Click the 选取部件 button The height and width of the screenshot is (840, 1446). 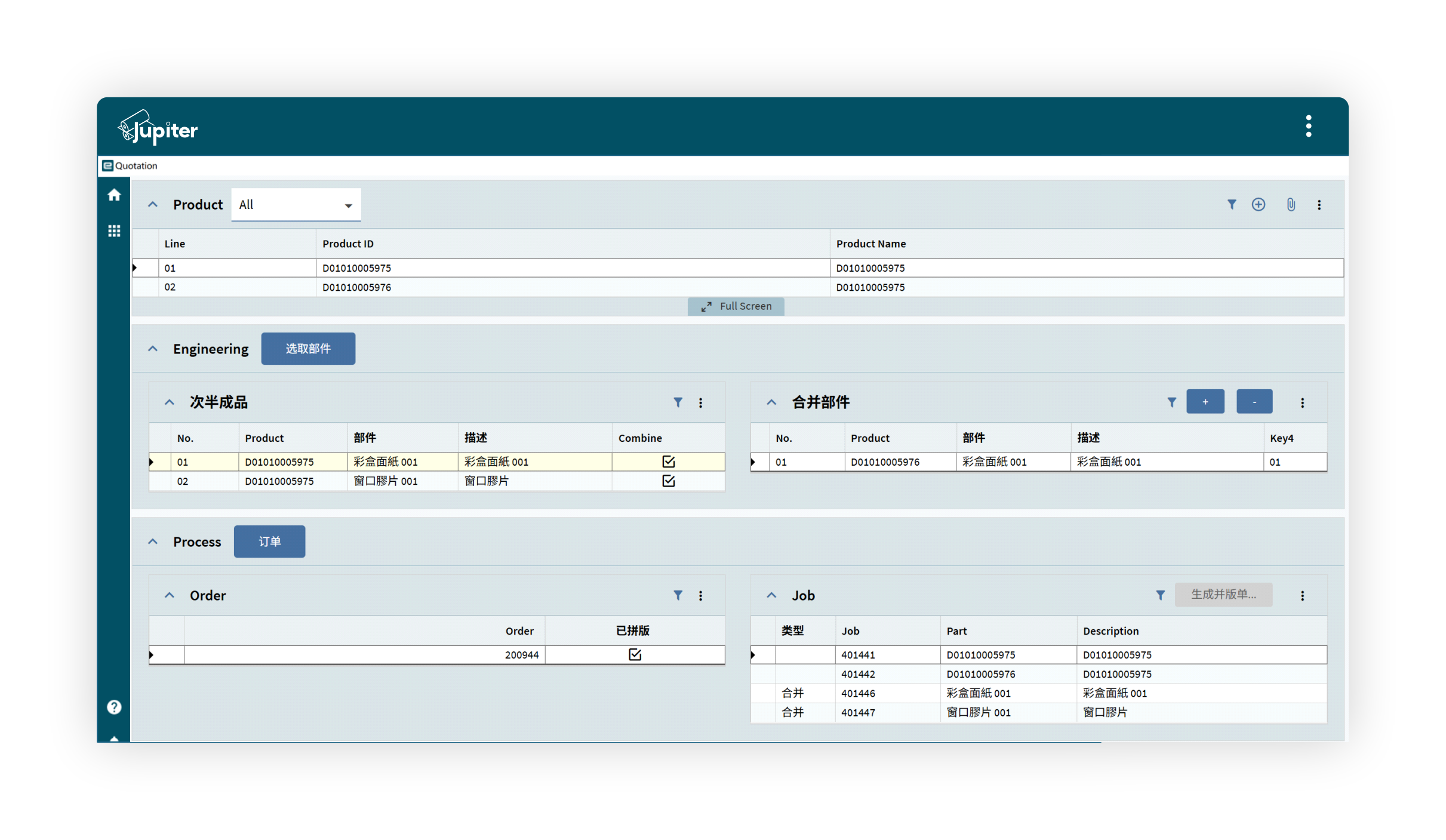[x=308, y=349]
